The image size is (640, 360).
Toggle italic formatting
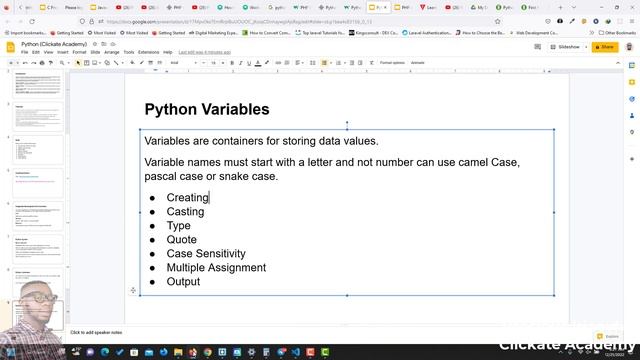coord(240,63)
